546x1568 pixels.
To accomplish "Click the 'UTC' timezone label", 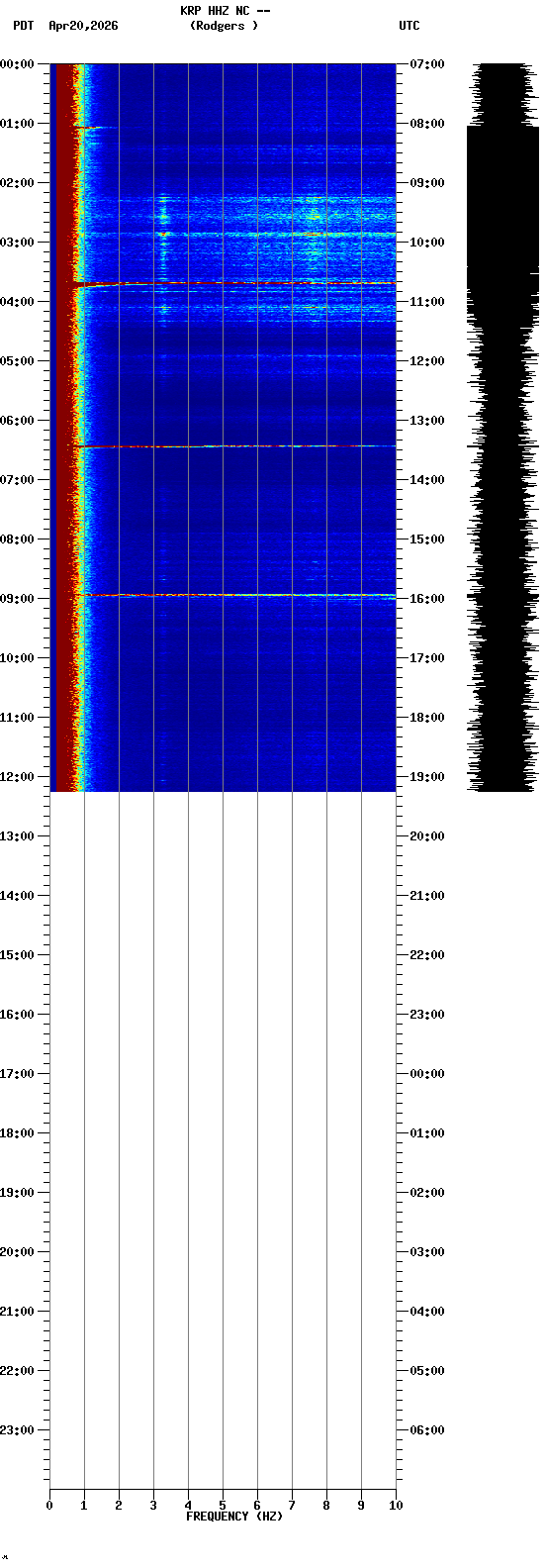I will [409, 26].
